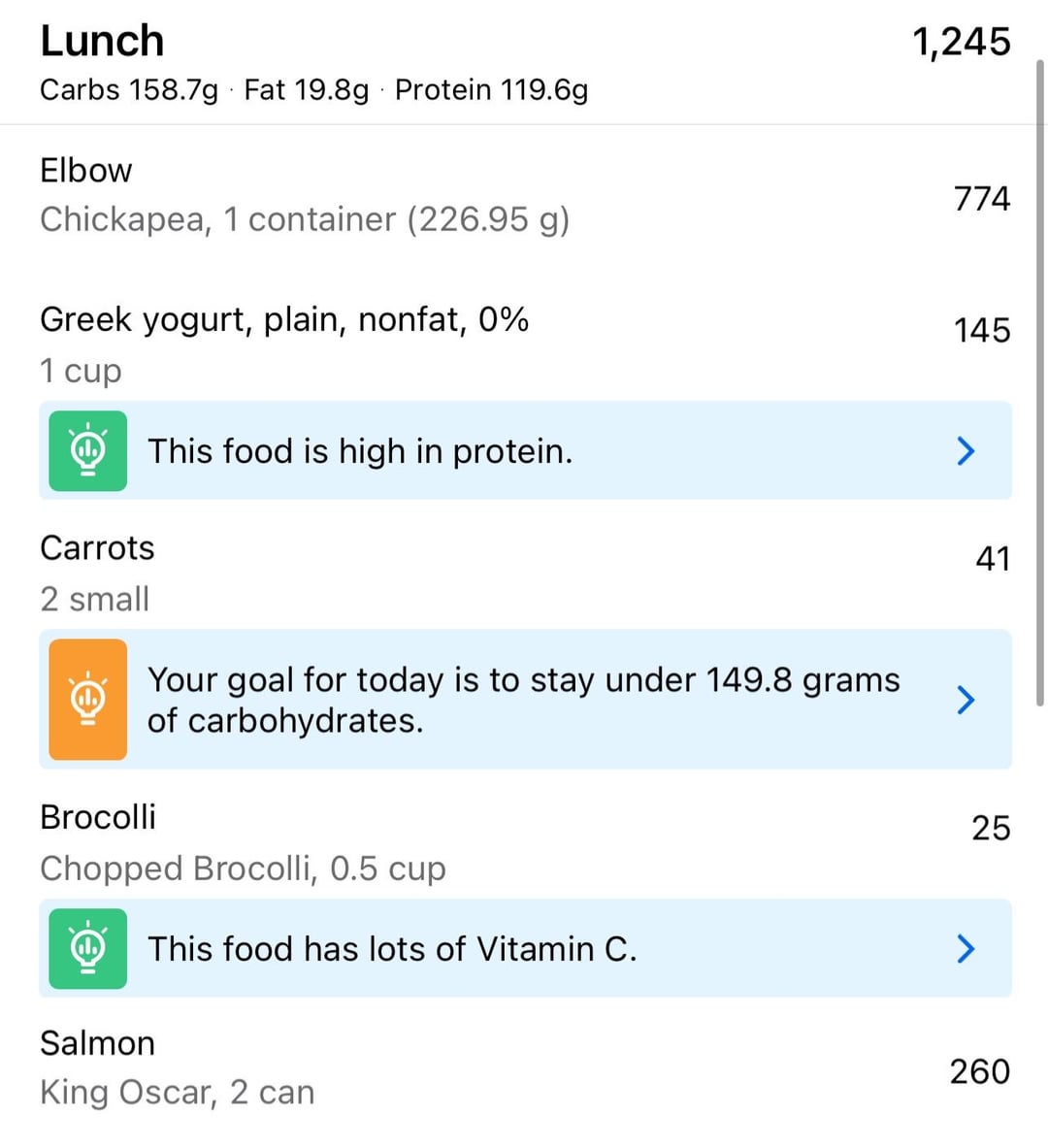Image resolution: width=1048 pixels, height=1148 pixels.
Task: Tap the 1,245 lunch calorie total
Action: (x=962, y=42)
